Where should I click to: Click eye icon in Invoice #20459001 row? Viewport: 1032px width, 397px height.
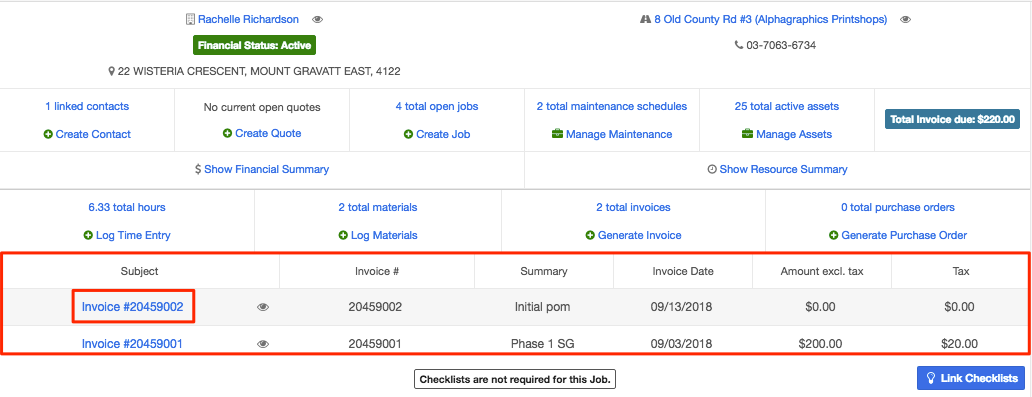[263, 344]
